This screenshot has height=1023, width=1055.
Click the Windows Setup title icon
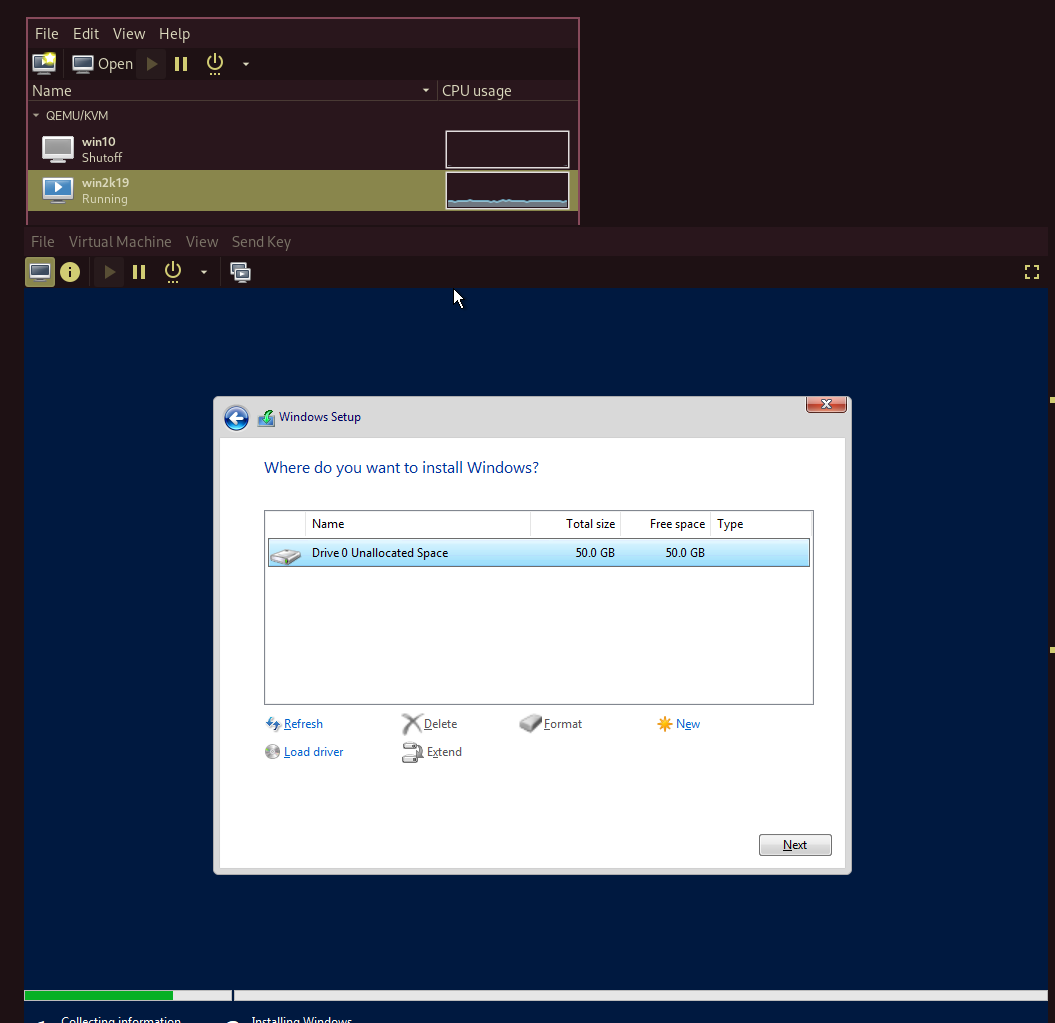266,418
